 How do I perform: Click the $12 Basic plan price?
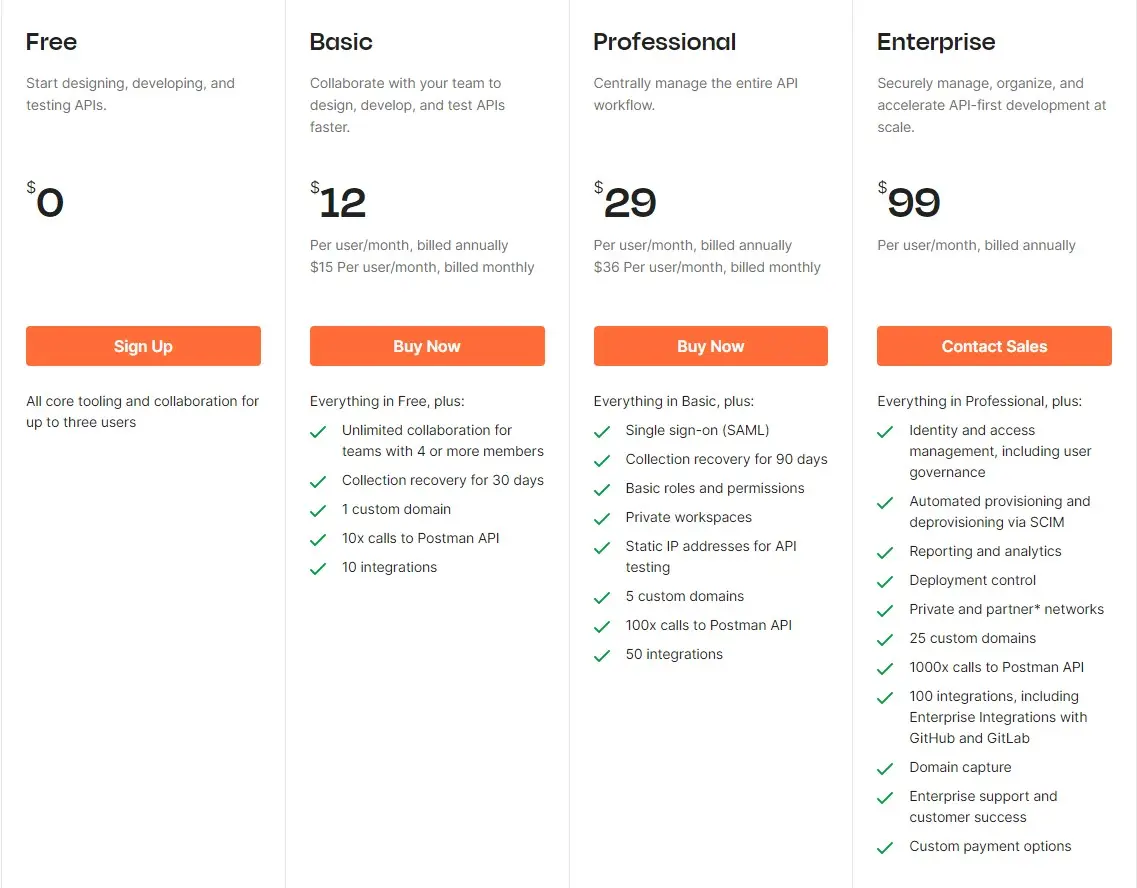coord(339,202)
